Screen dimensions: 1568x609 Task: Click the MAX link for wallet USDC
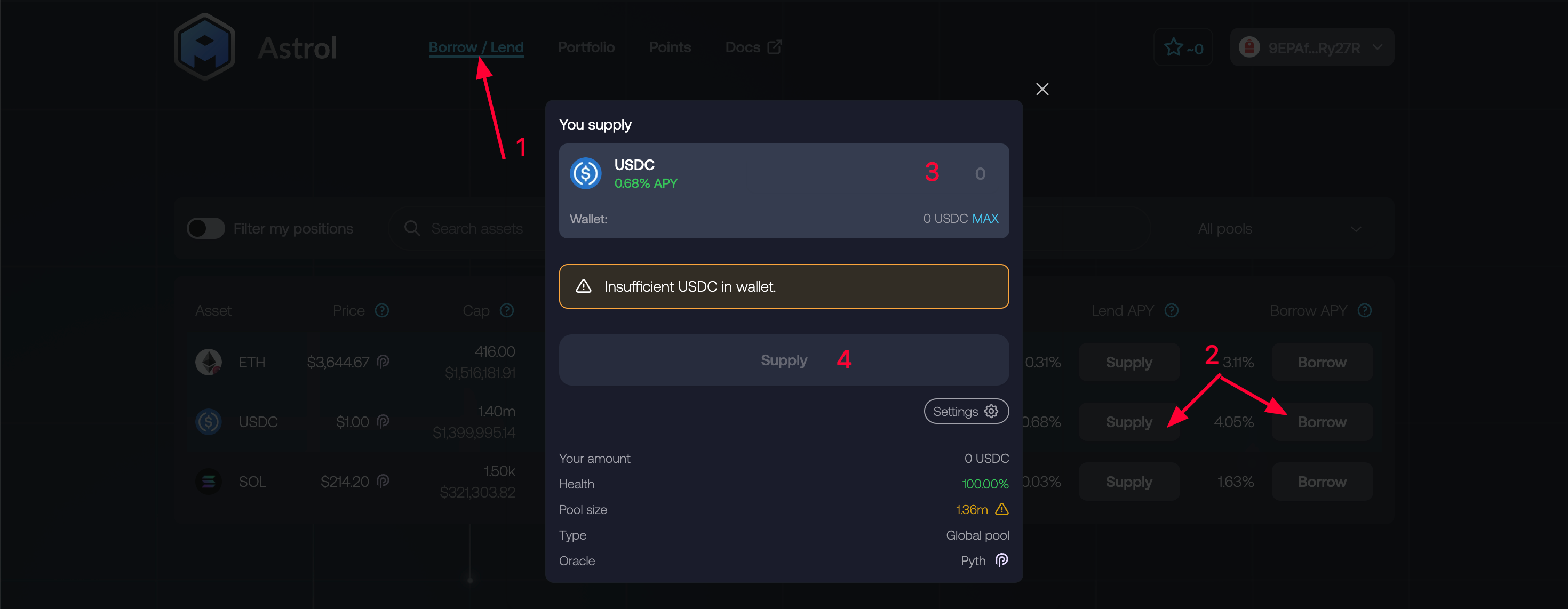pyautogui.click(x=985, y=219)
